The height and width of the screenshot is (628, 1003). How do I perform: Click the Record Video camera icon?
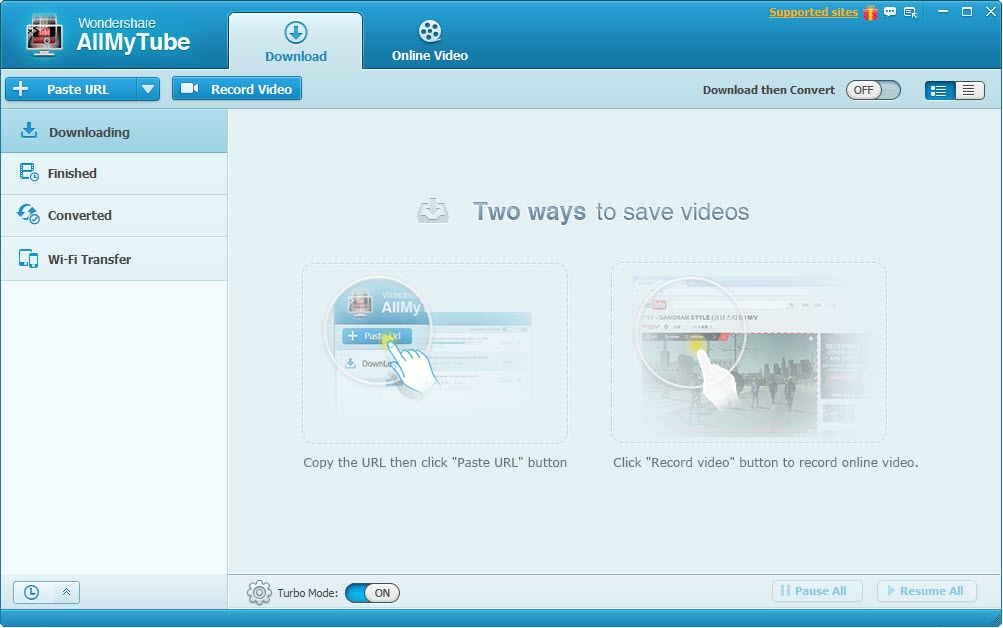click(189, 88)
